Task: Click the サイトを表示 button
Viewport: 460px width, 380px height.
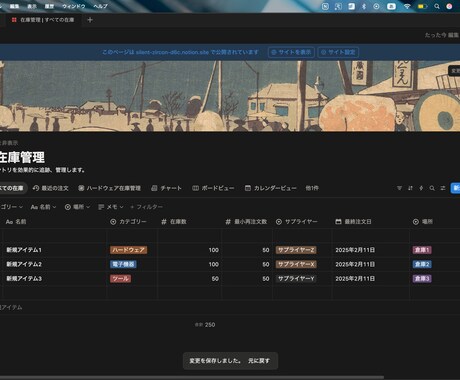Action: pyautogui.click(x=291, y=52)
